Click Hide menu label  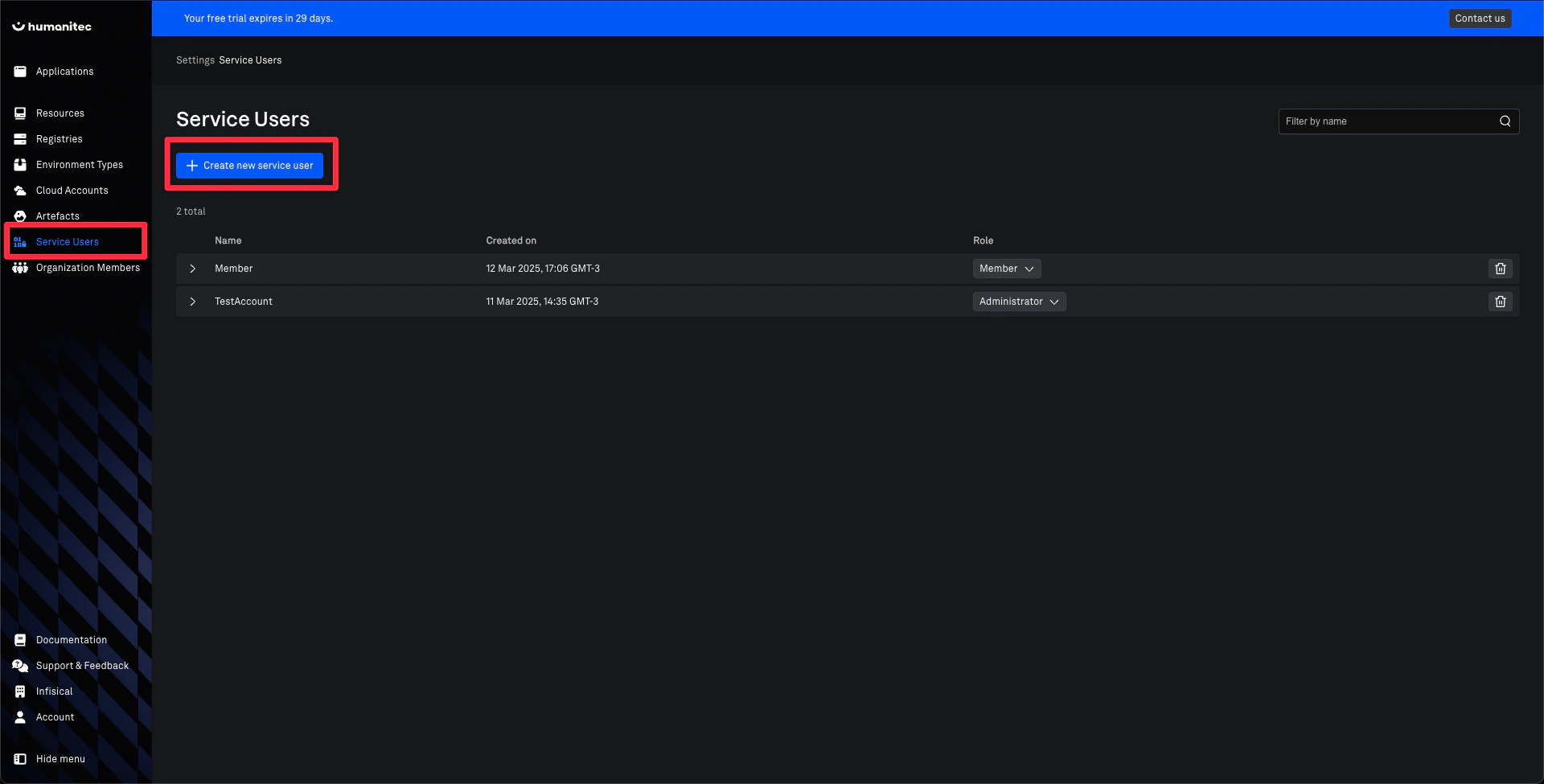60,759
